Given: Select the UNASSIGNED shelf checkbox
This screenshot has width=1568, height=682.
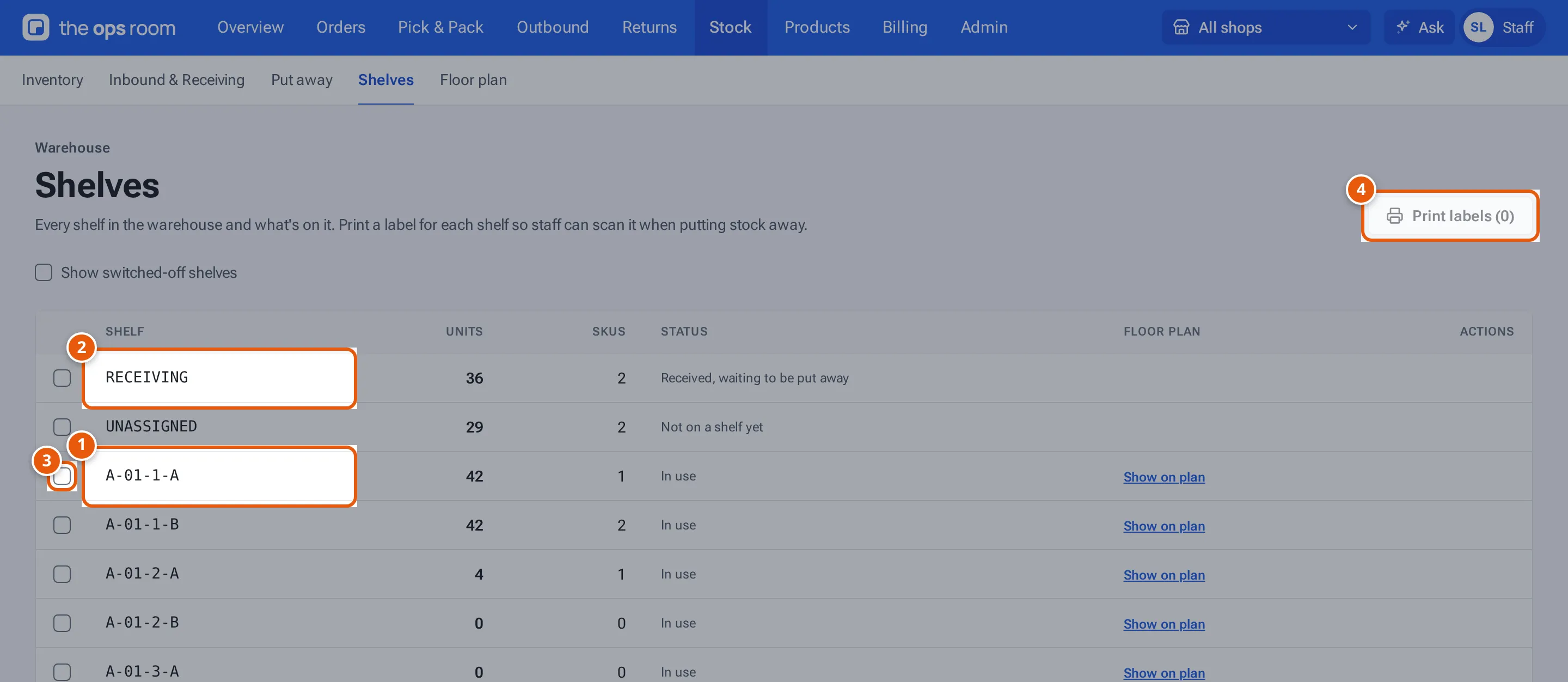Looking at the screenshot, I should (62, 427).
